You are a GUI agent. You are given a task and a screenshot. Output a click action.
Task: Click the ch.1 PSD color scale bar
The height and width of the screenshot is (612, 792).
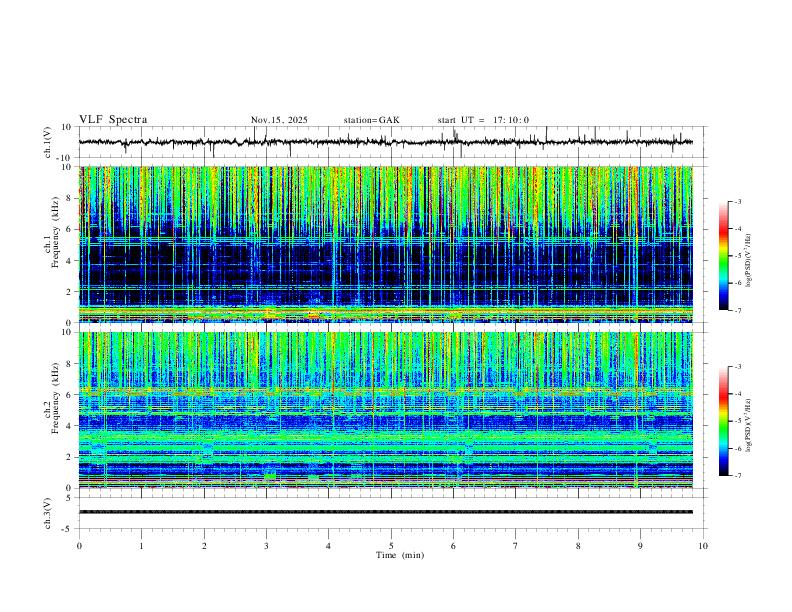pyautogui.click(x=724, y=256)
